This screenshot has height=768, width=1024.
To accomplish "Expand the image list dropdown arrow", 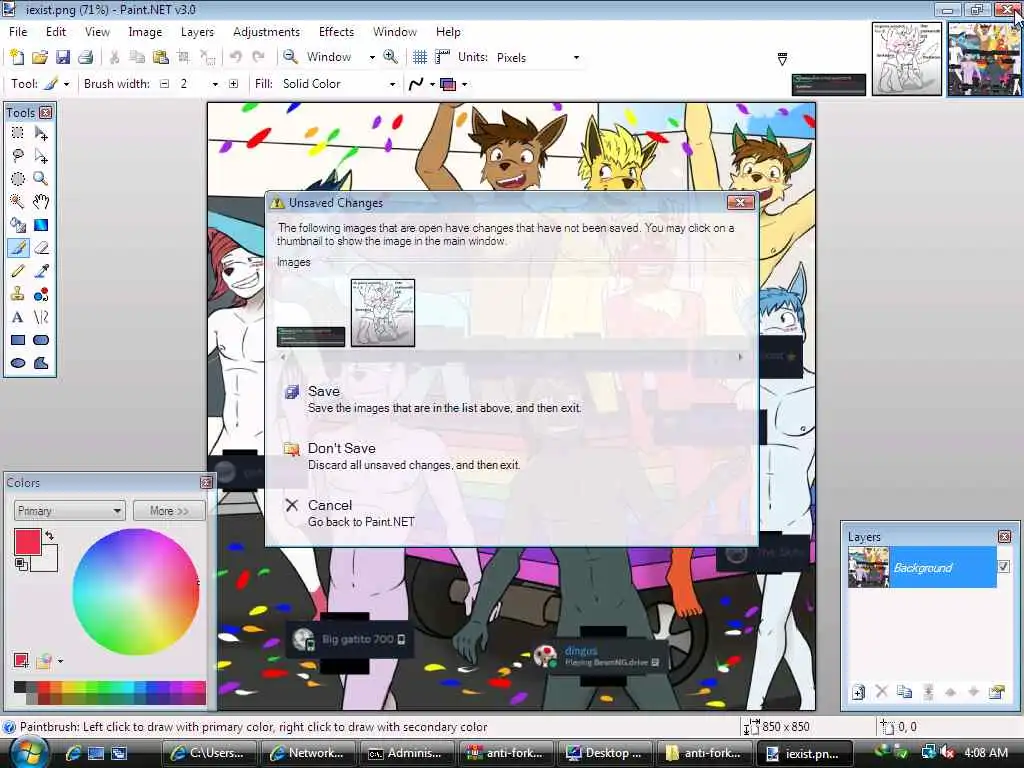I will (782, 59).
